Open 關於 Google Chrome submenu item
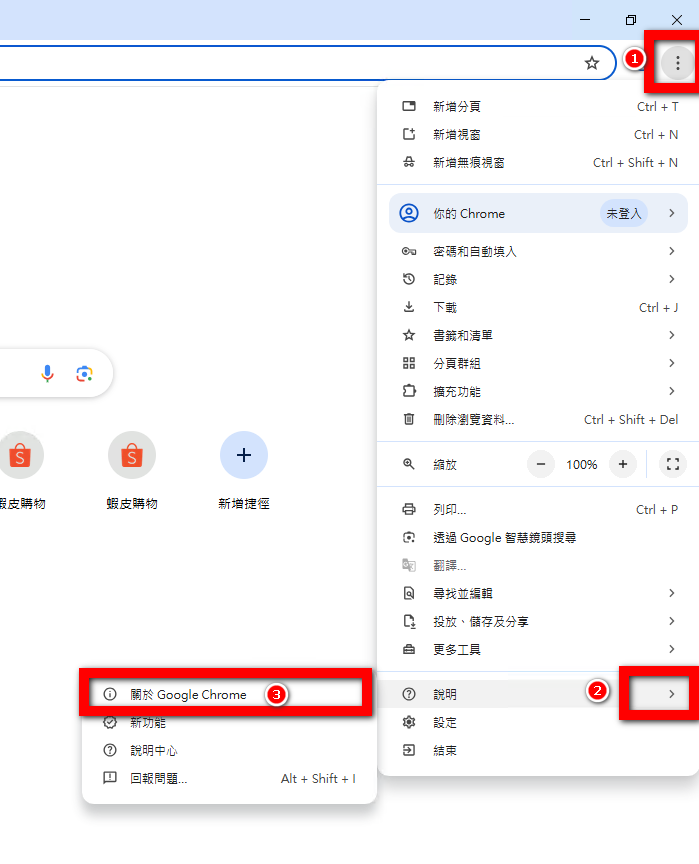 [229, 694]
